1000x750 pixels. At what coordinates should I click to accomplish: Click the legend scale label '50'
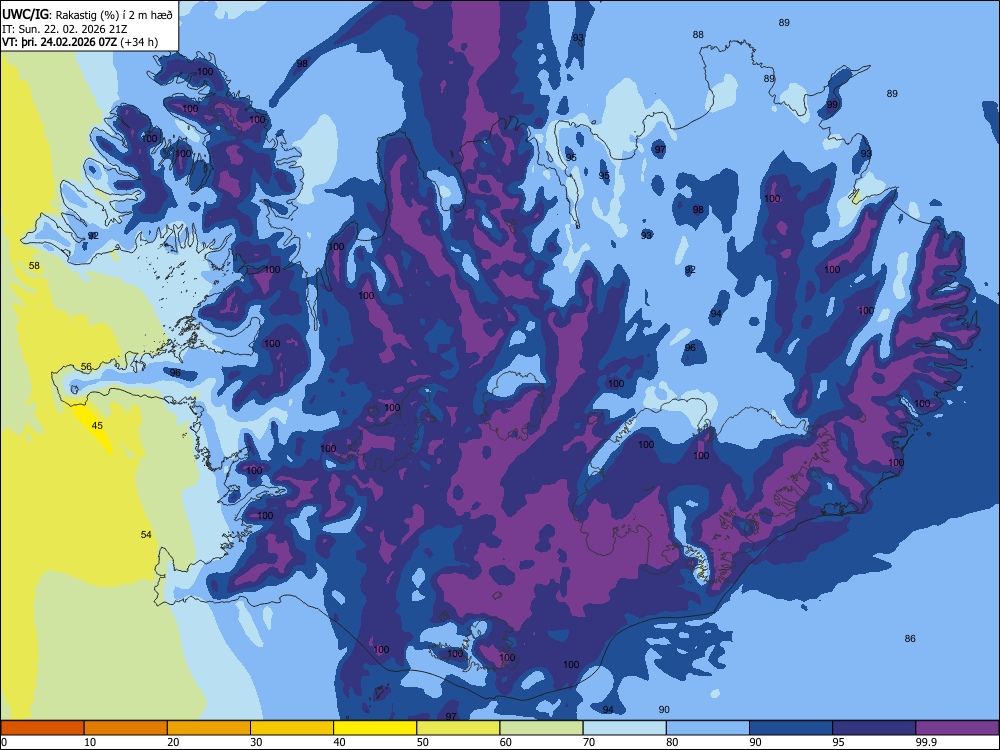[423, 742]
